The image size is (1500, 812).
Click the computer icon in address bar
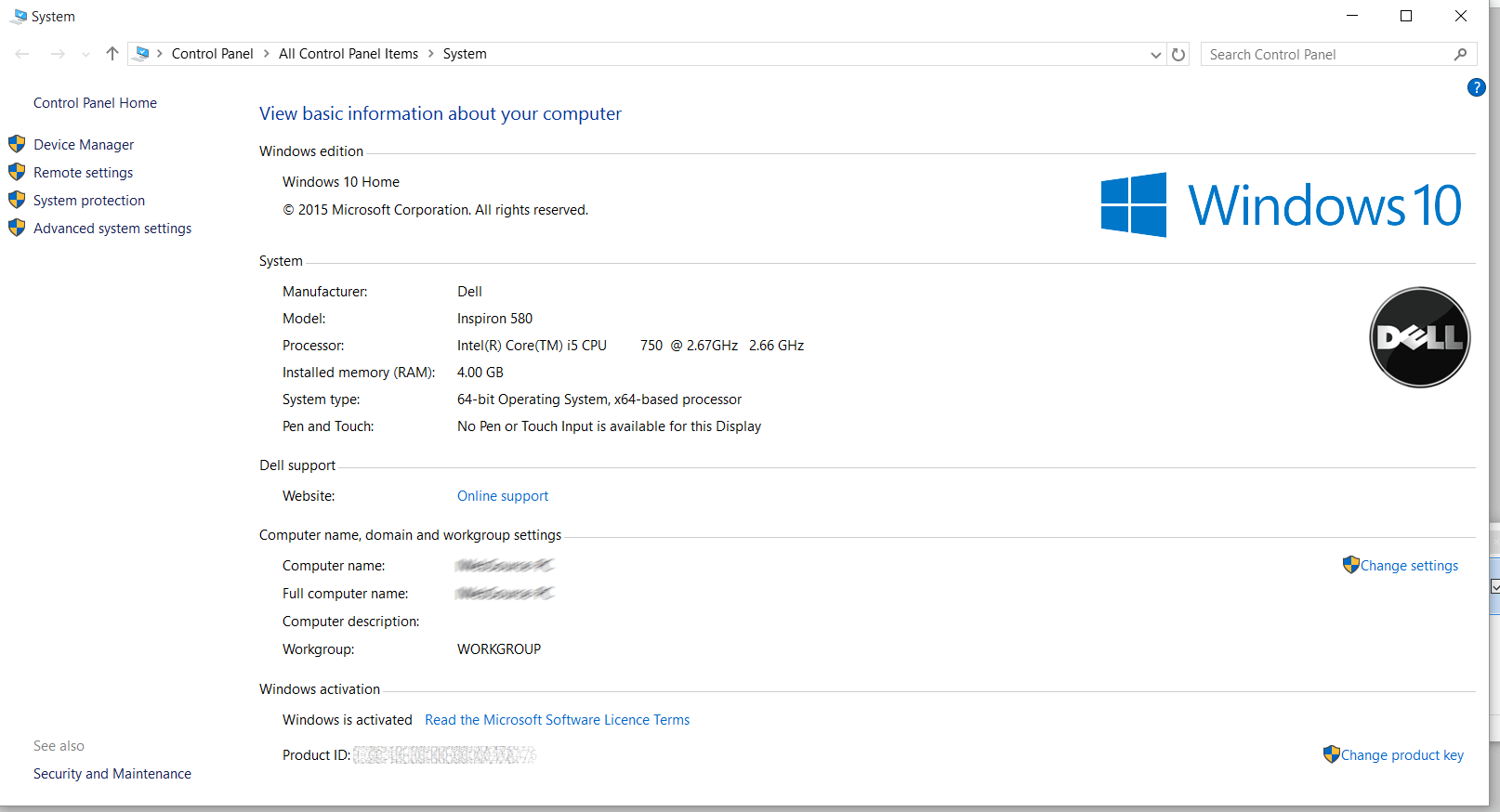(x=141, y=54)
